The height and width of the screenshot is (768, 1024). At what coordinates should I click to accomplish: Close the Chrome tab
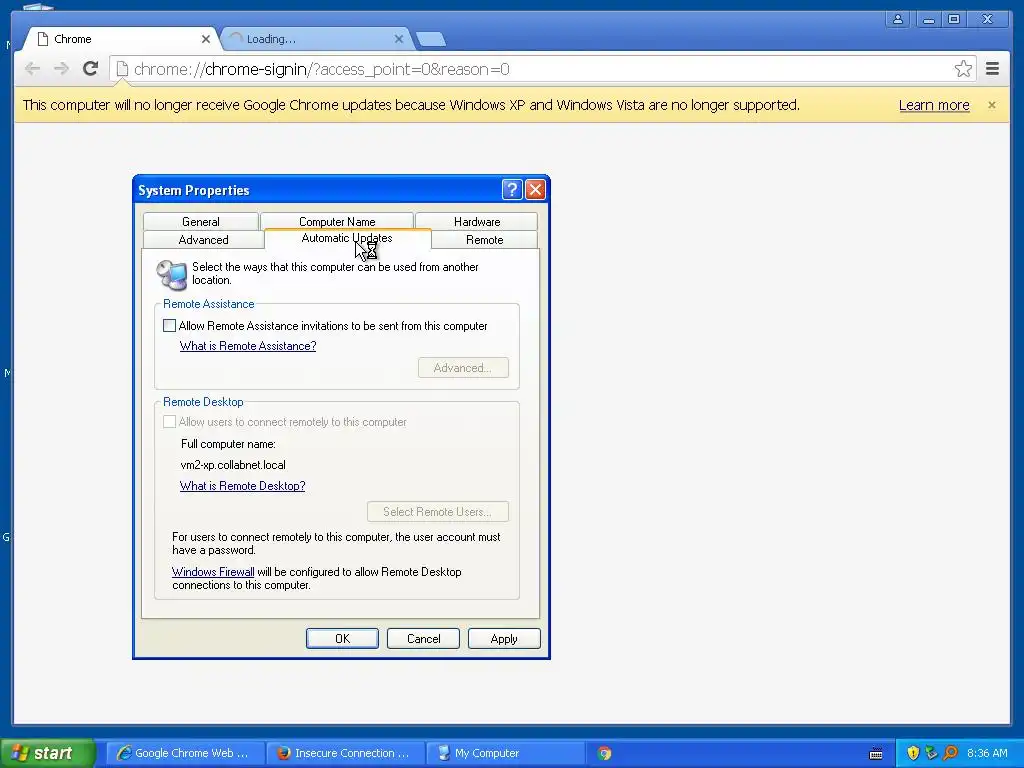pyautogui.click(x=206, y=39)
